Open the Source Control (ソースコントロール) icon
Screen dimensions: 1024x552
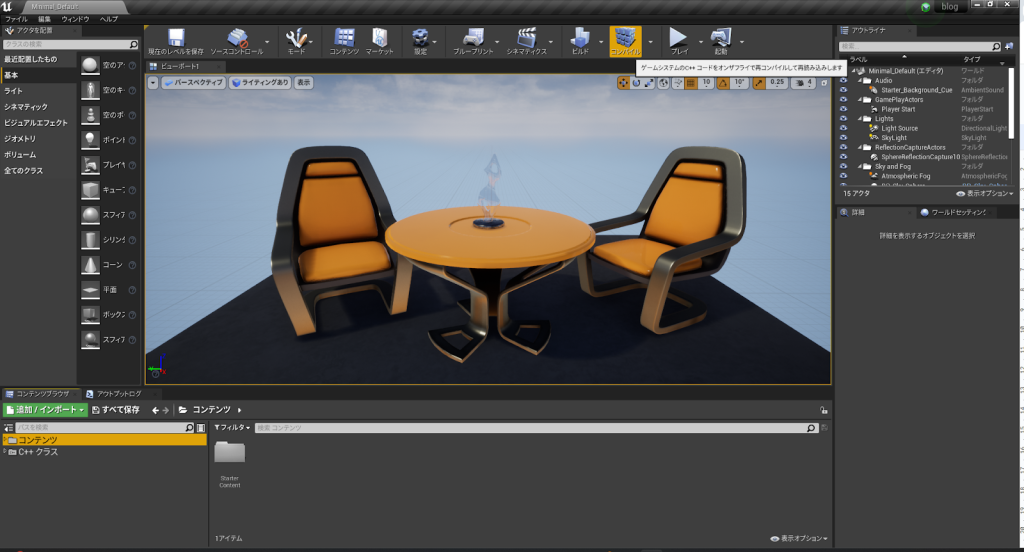click(237, 39)
